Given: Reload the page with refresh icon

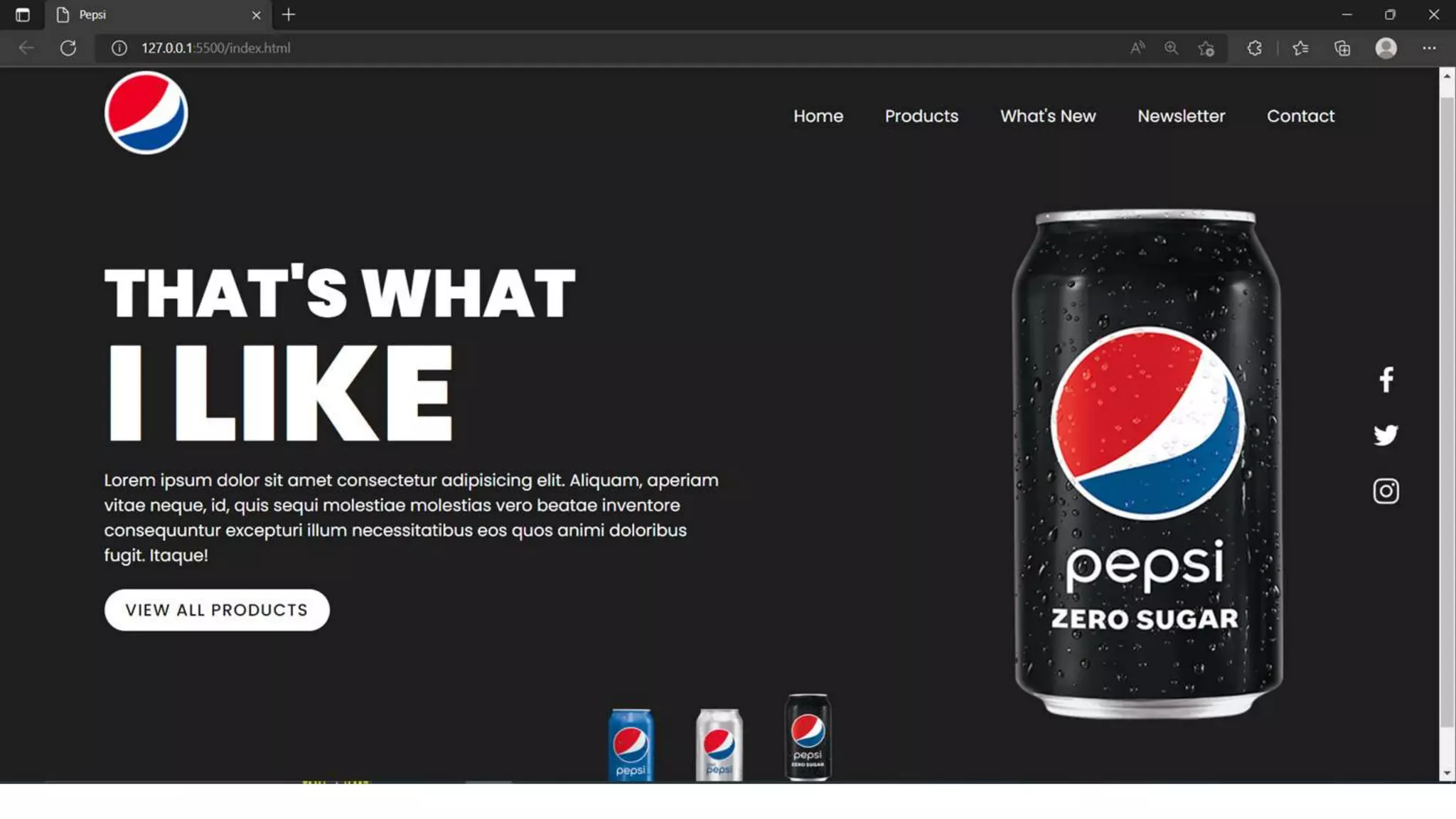Looking at the screenshot, I should 68,48.
